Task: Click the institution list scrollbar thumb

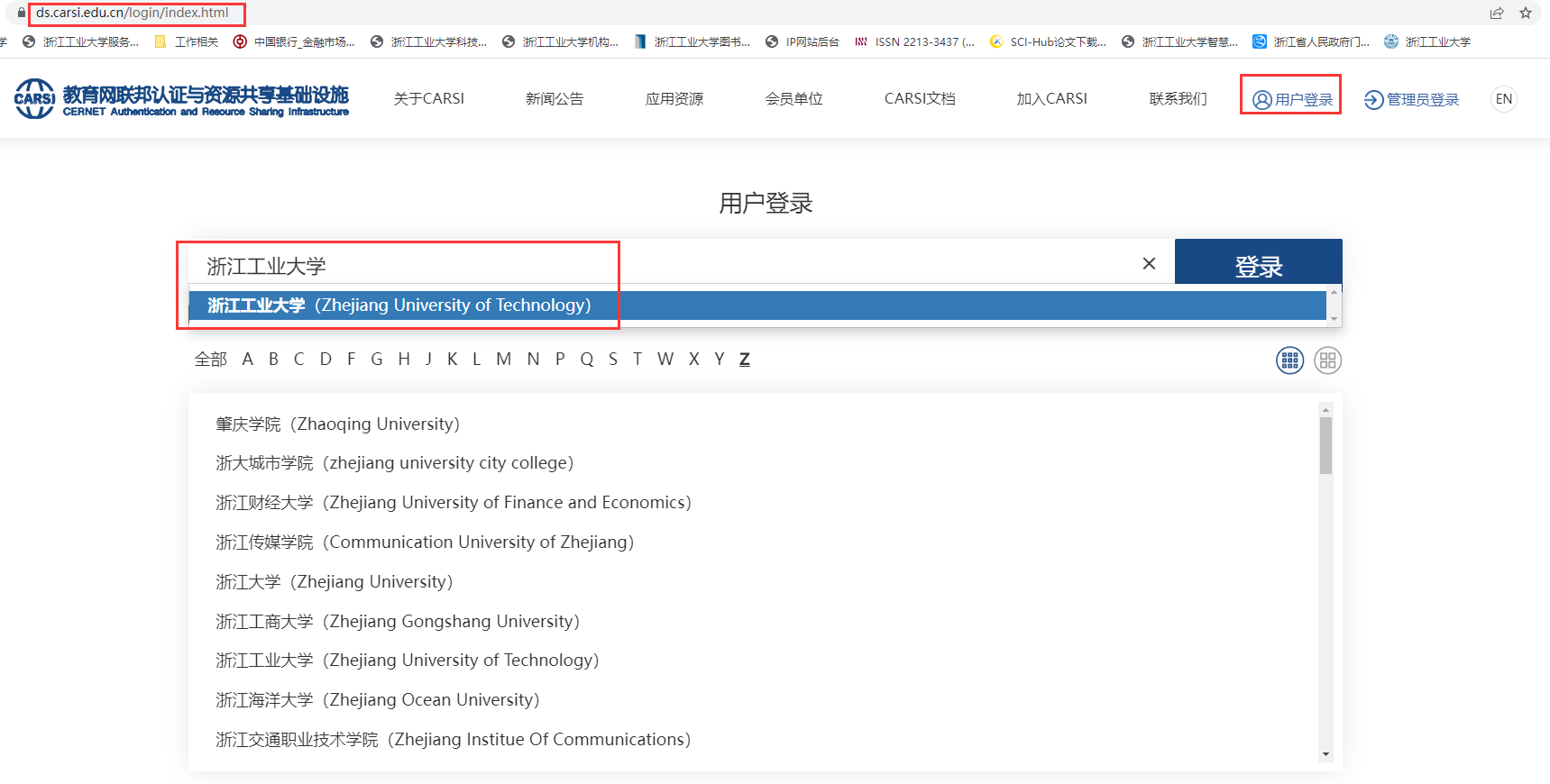Action: tap(1325, 444)
